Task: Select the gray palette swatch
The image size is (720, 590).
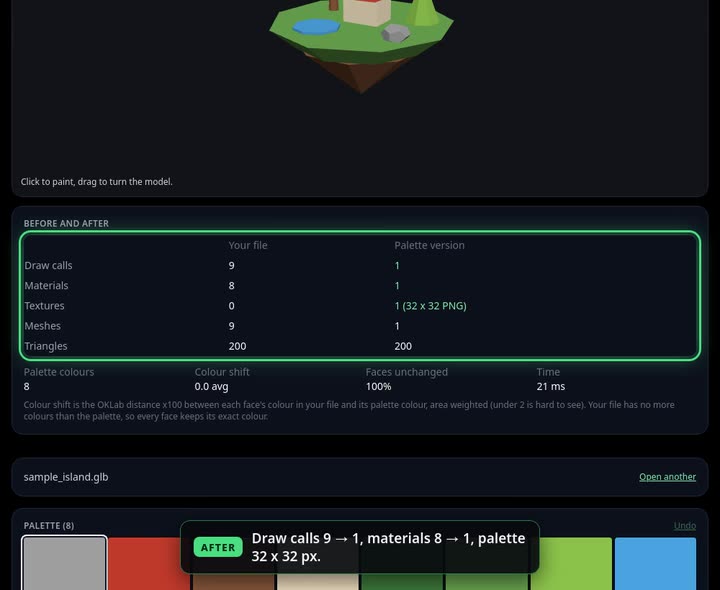Action: pos(64,563)
